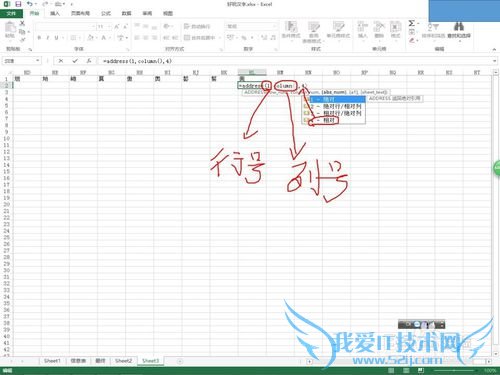Open the font name combo box
Image resolution: width=500 pixels, height=375 pixels.
[x=65, y=26]
